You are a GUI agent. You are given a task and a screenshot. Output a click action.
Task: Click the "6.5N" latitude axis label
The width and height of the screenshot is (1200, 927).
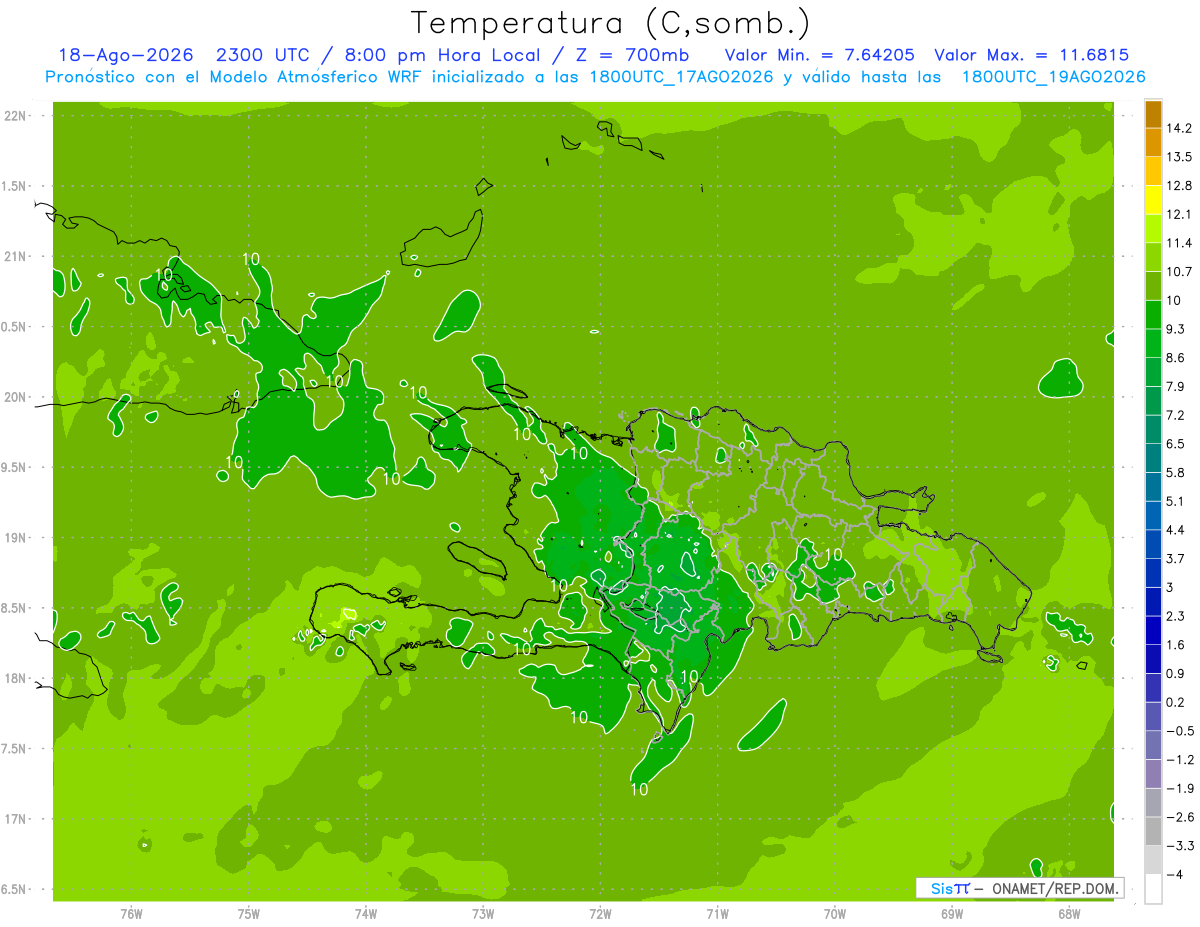coord(13,889)
